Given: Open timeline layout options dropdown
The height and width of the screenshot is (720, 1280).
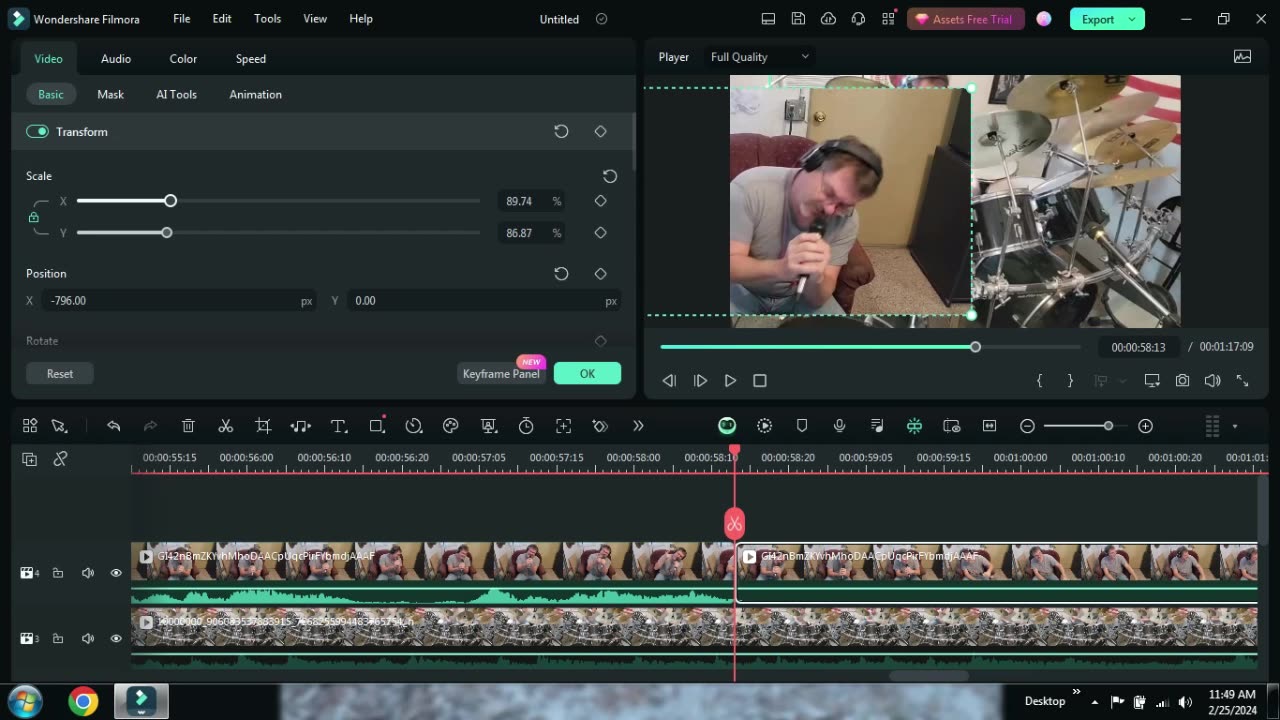Looking at the screenshot, I should (1235, 427).
